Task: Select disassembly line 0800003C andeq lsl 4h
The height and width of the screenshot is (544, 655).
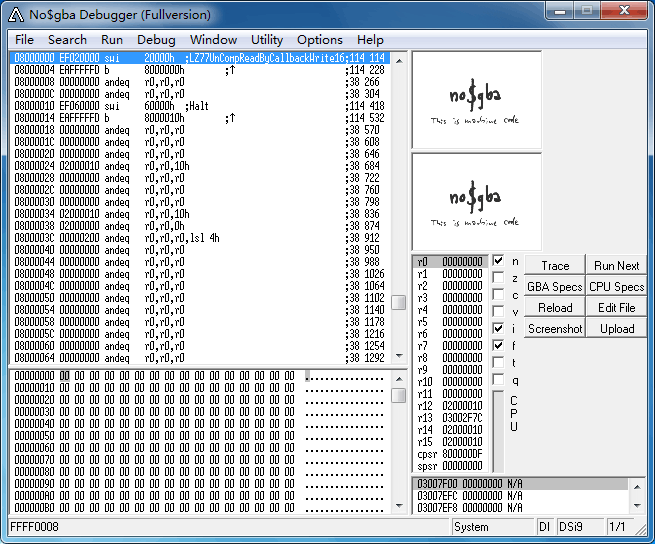Action: (200, 238)
